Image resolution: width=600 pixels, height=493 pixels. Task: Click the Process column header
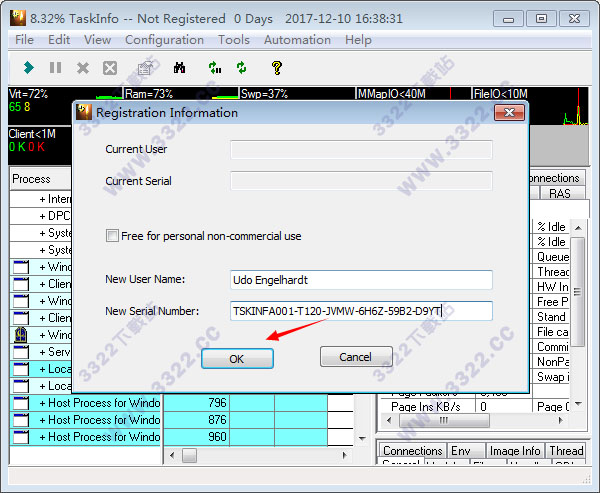(40, 179)
